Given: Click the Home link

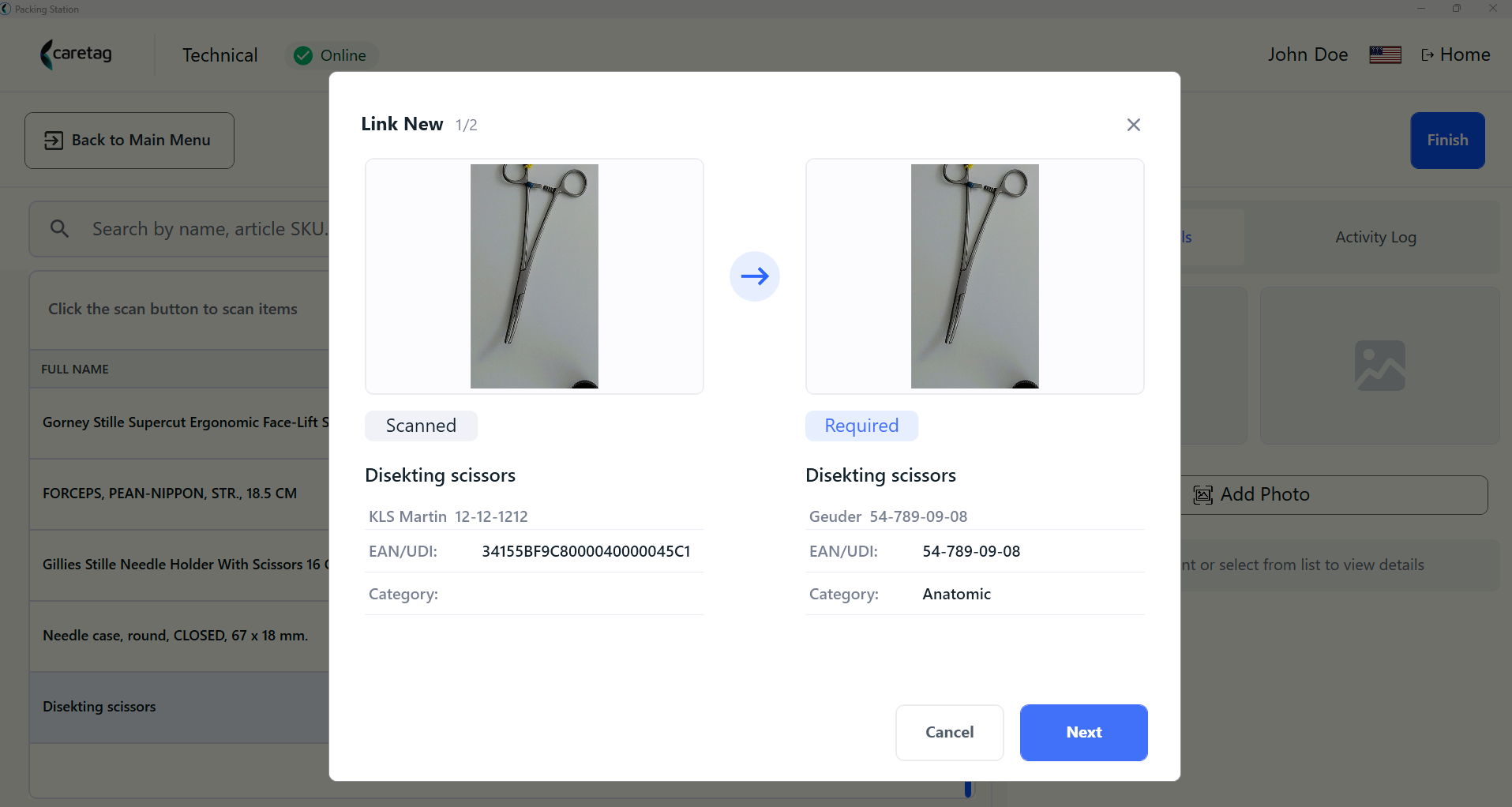Looking at the screenshot, I should (1456, 54).
